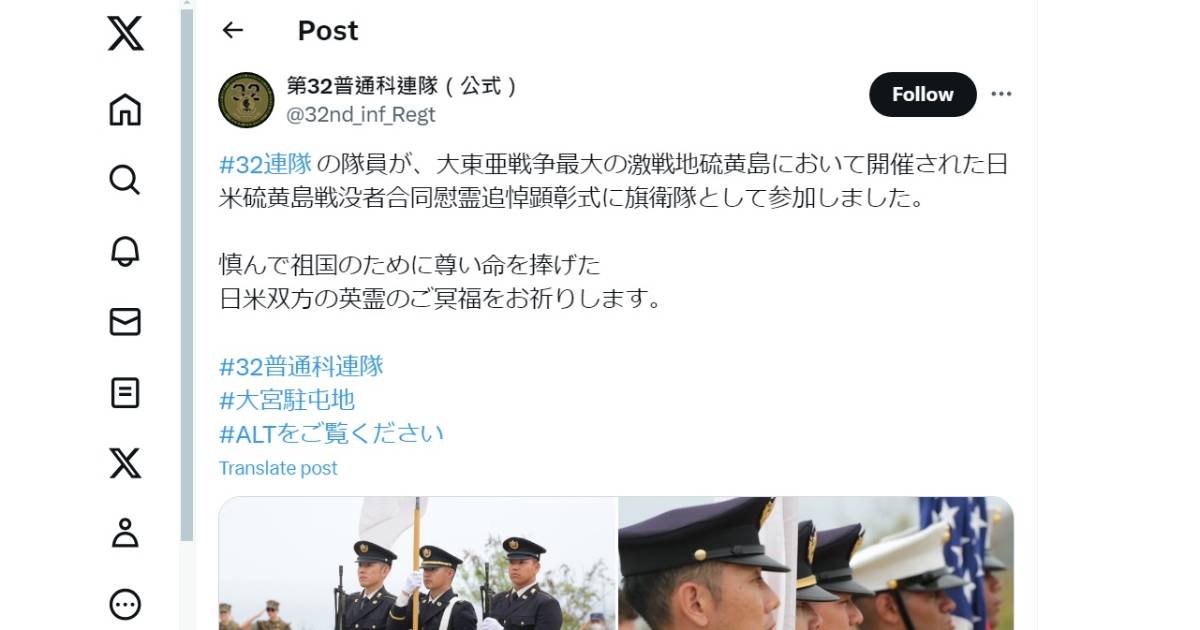View the account's round profile avatar
Image resolution: width=1200 pixels, height=630 pixels.
pos(246,100)
